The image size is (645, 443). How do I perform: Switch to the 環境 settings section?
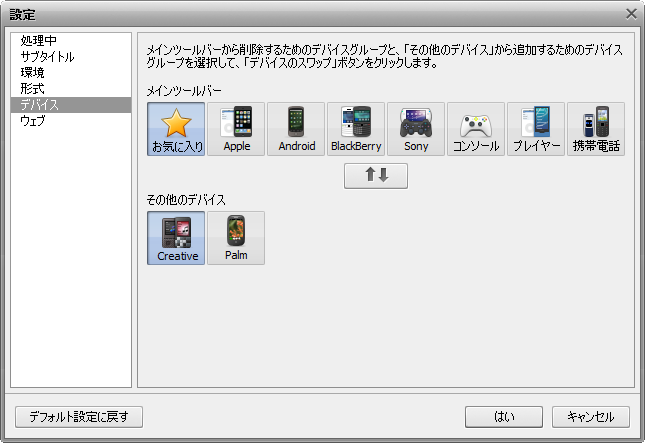71,73
